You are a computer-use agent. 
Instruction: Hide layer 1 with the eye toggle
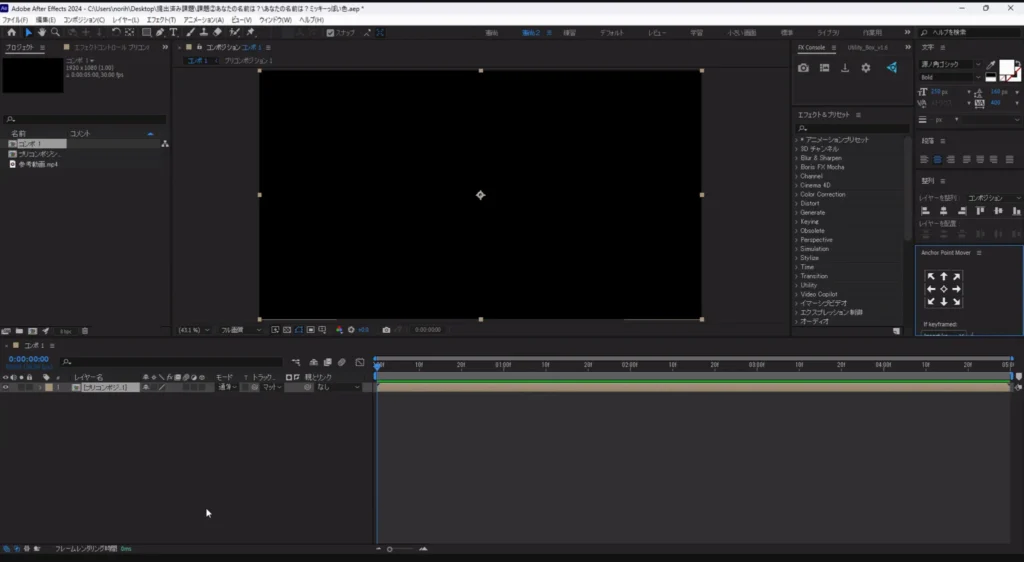(6, 387)
